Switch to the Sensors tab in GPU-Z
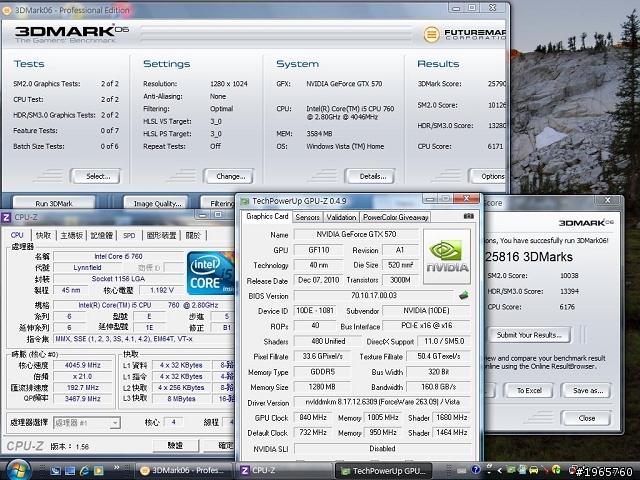This screenshot has height=480, width=640. (x=307, y=217)
